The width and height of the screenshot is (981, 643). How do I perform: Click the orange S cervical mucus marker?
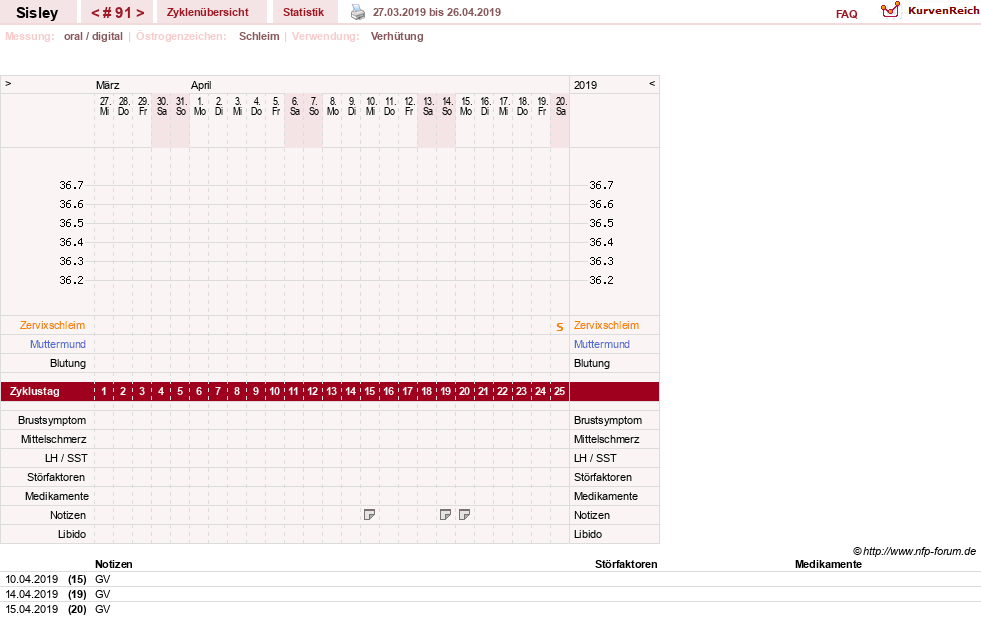560,327
